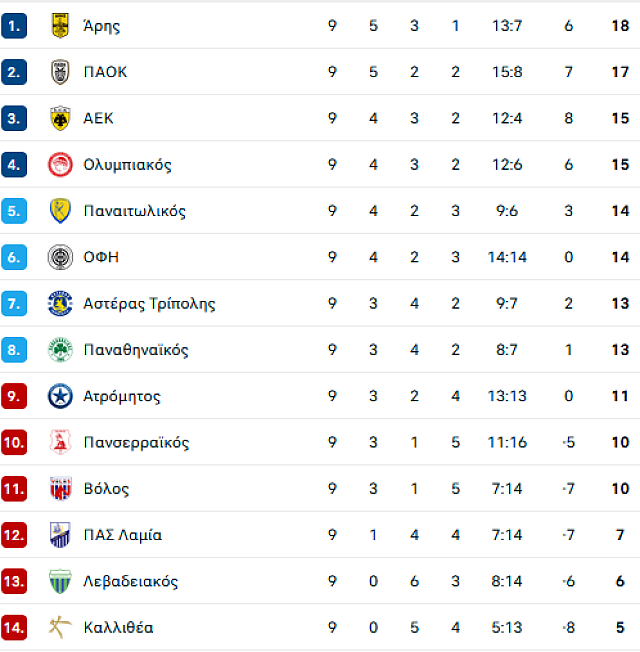
Task: Click the Αστέρας Τρίπολης crest
Action: [60, 304]
